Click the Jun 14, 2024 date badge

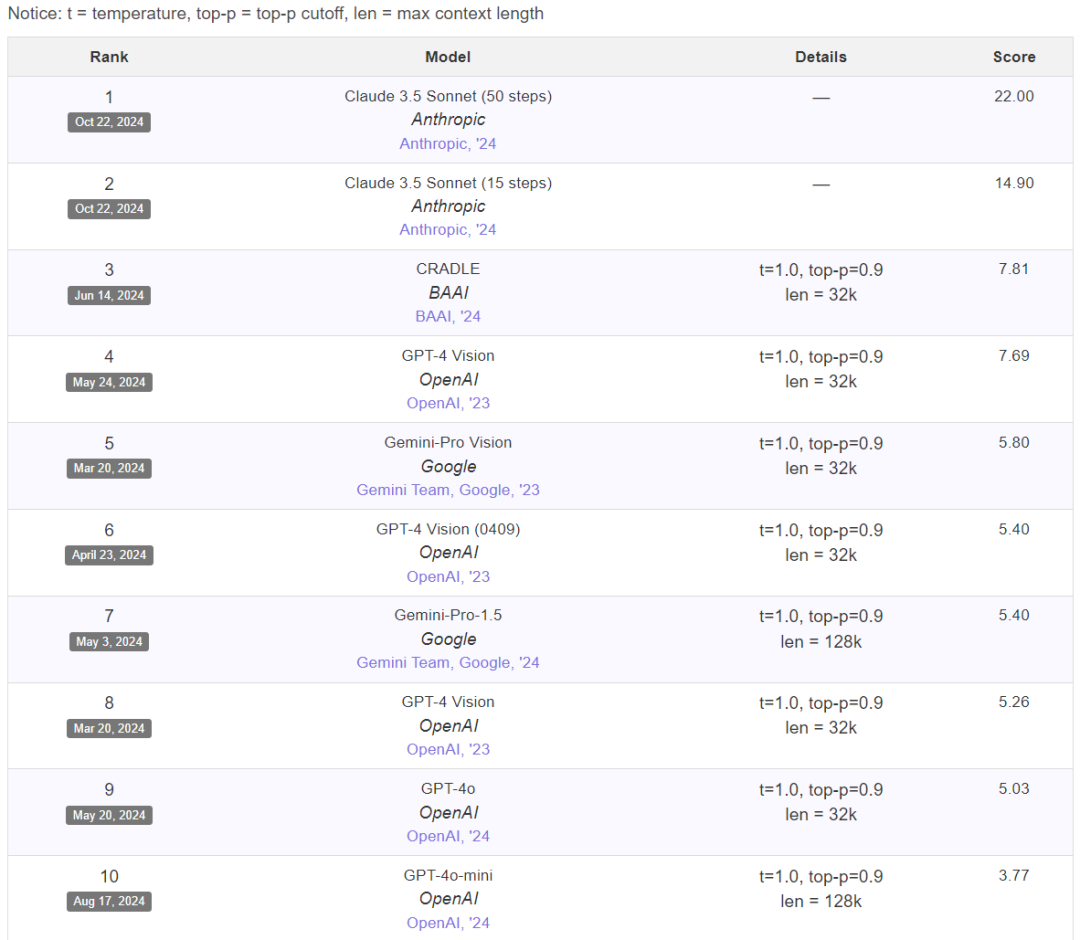(109, 295)
